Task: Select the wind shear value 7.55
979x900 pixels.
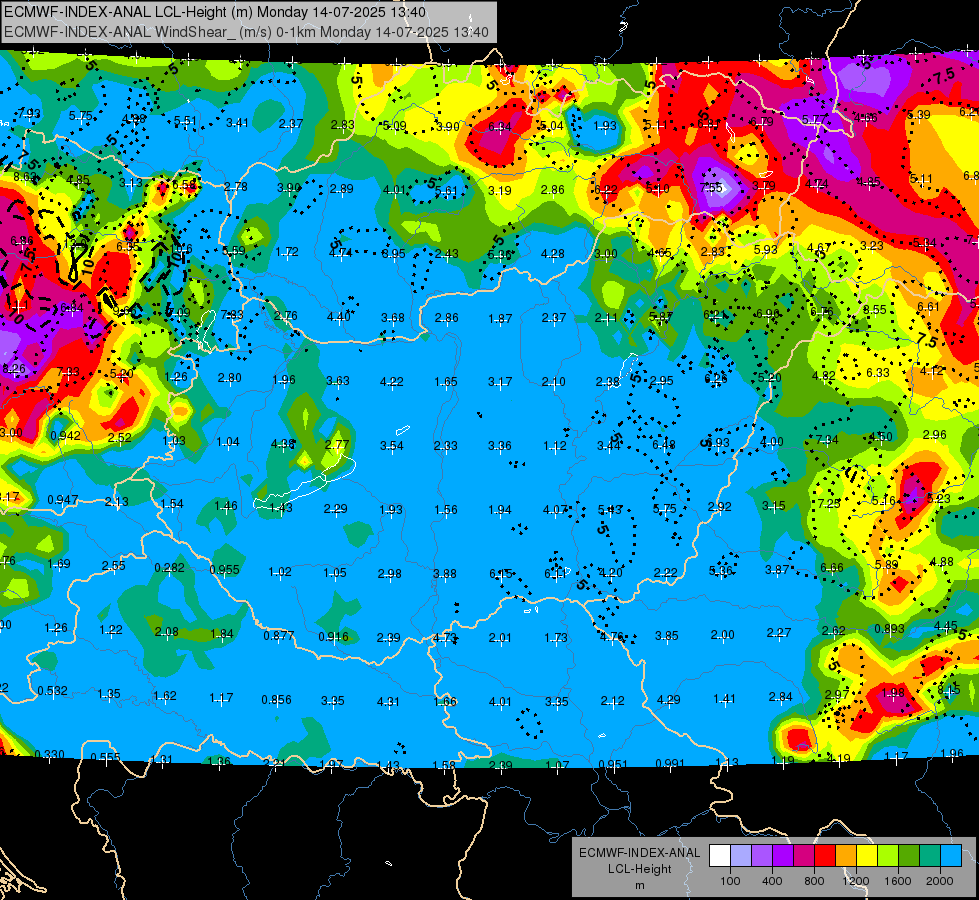Action: (711, 187)
